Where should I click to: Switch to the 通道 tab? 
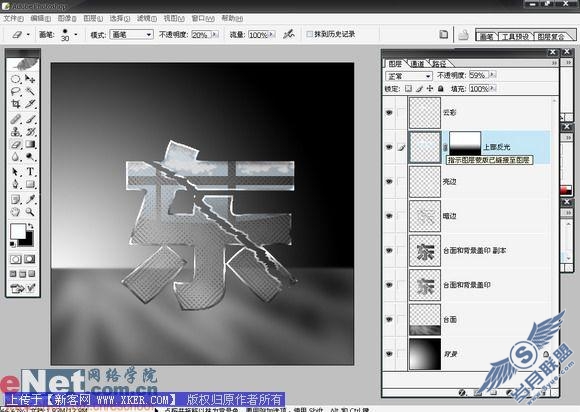click(418, 64)
